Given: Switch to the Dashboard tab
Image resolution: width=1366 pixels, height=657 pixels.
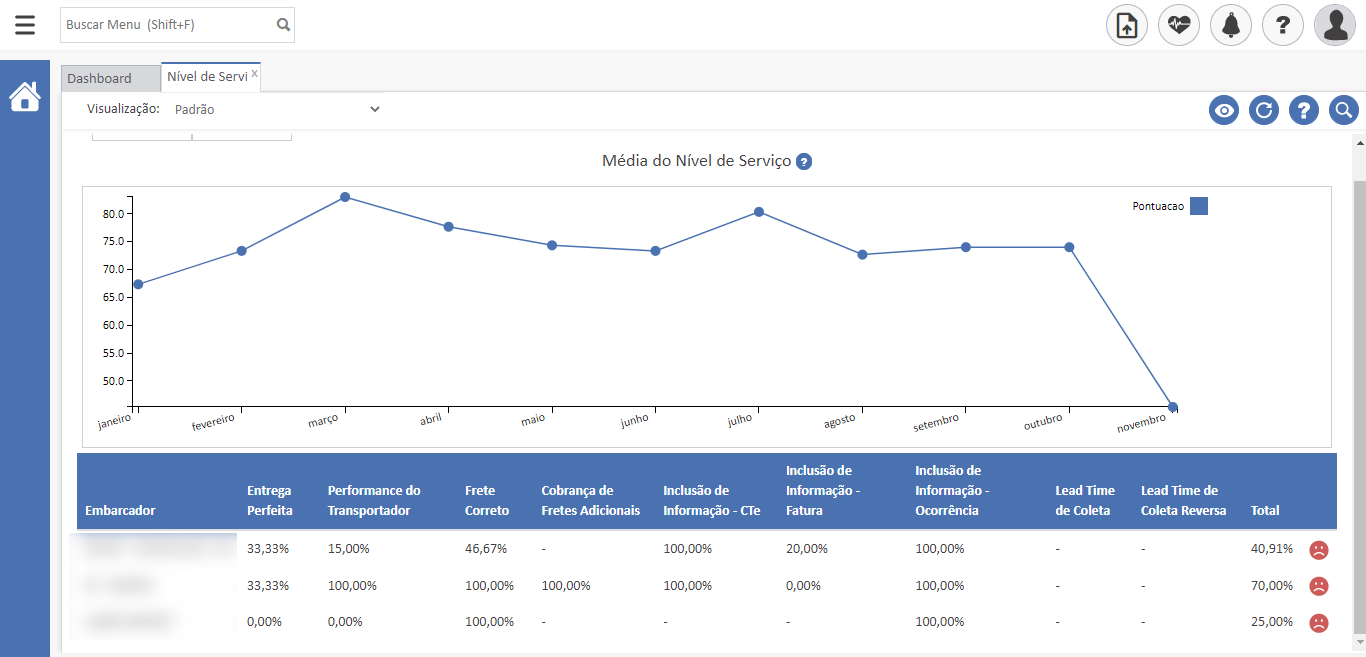Looking at the screenshot, I should [100, 78].
